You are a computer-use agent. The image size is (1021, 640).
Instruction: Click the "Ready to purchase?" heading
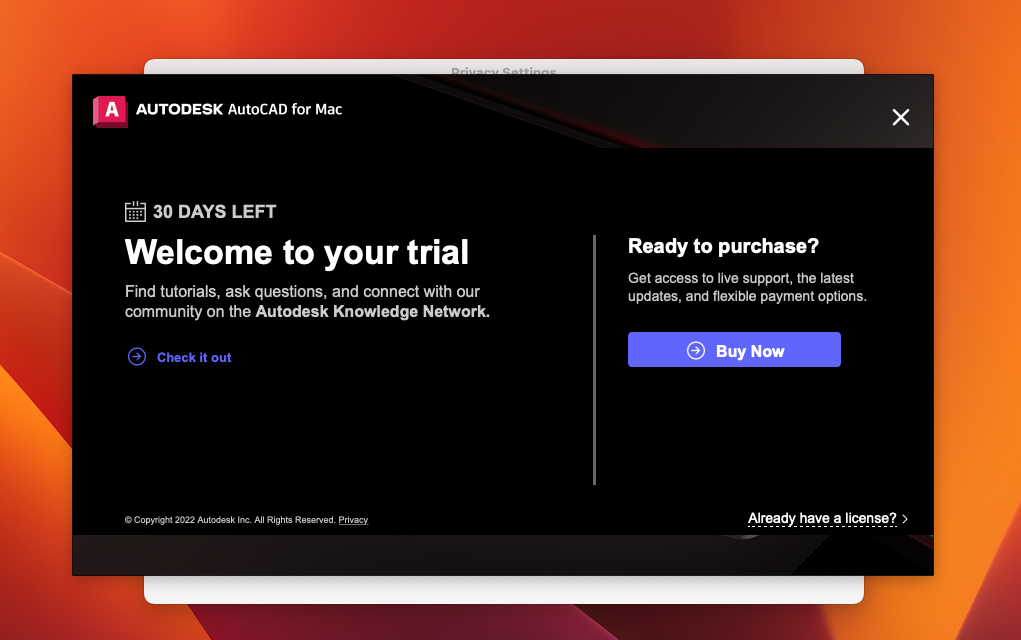click(x=723, y=246)
